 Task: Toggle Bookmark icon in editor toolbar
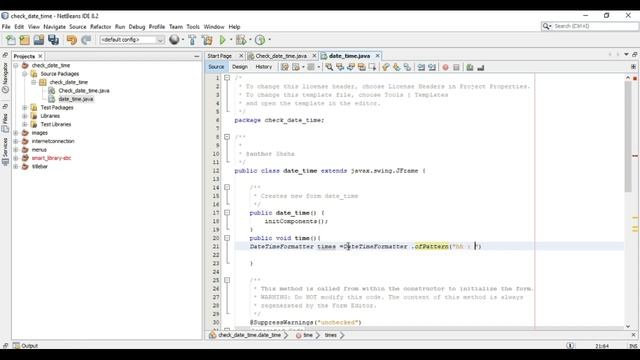tap(407, 67)
